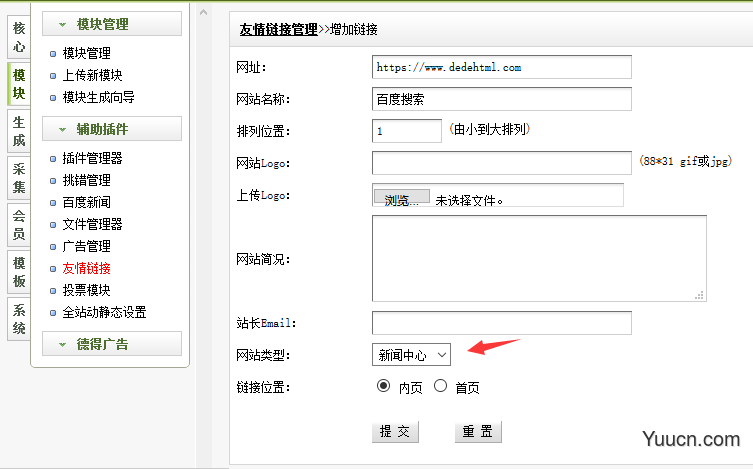753x469 pixels.
Task: Open the 会员 side tab
Action: pos(18,225)
